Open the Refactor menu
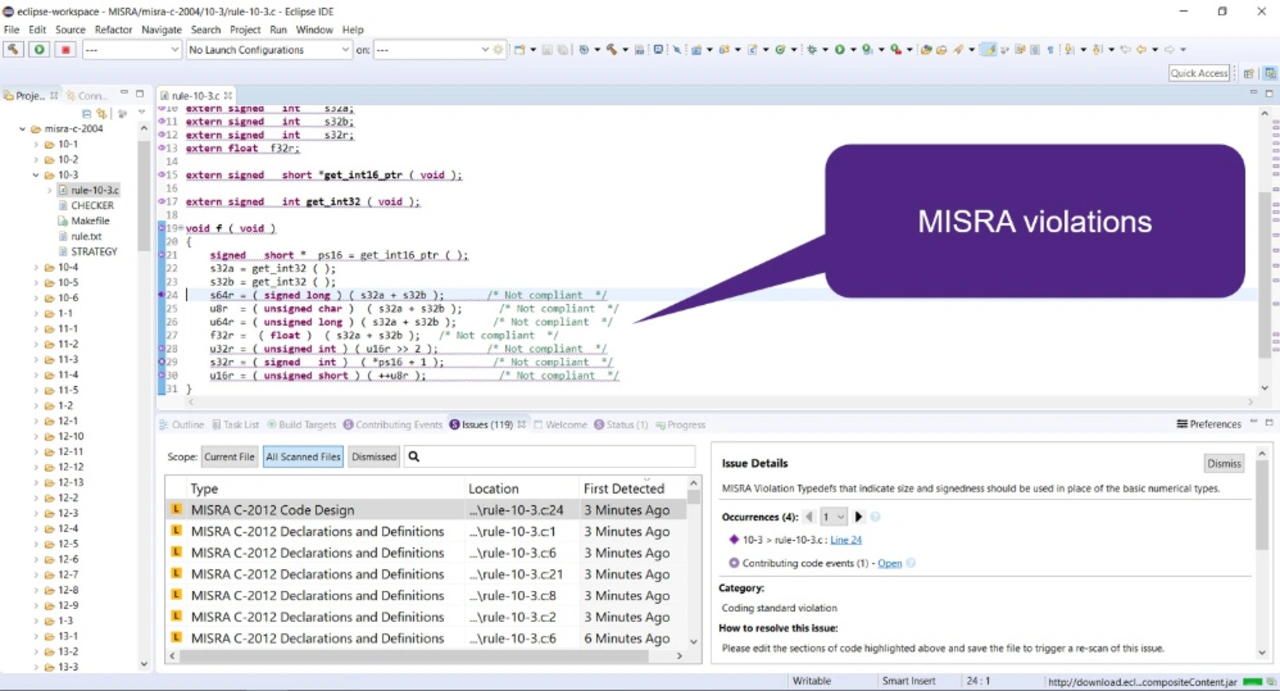The image size is (1280, 691). click(x=113, y=30)
